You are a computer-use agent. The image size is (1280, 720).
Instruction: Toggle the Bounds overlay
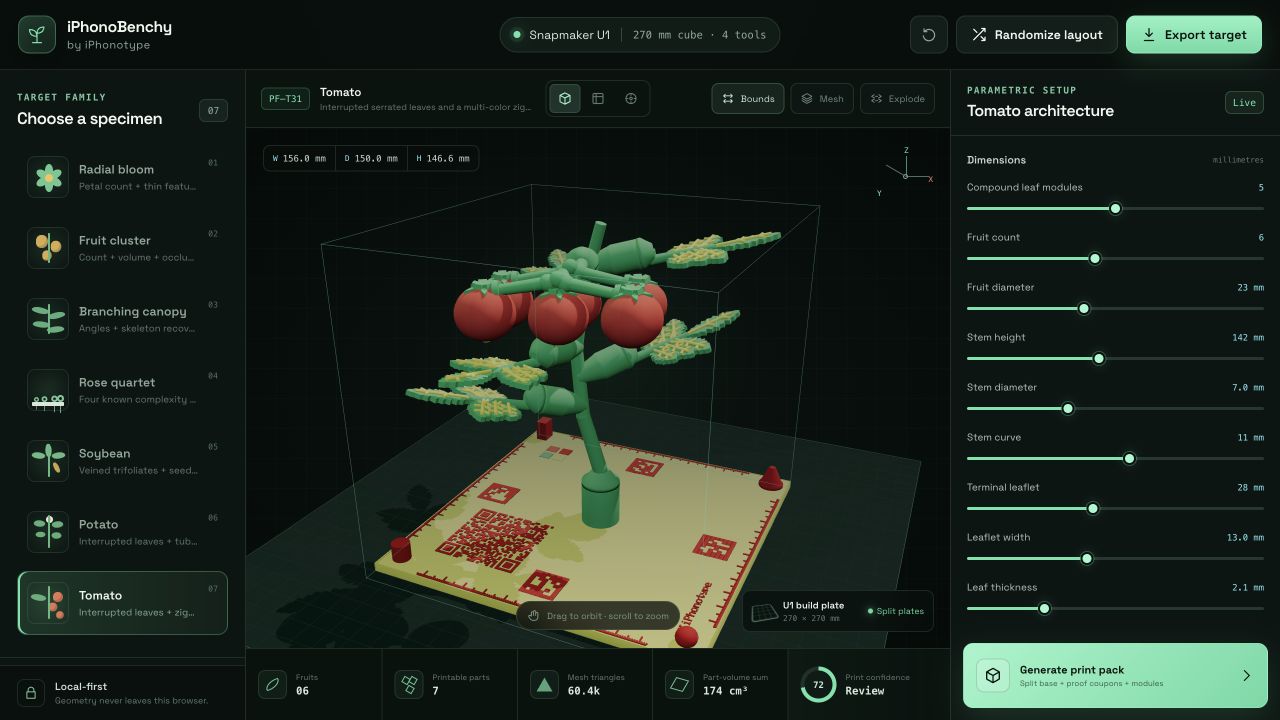748,99
